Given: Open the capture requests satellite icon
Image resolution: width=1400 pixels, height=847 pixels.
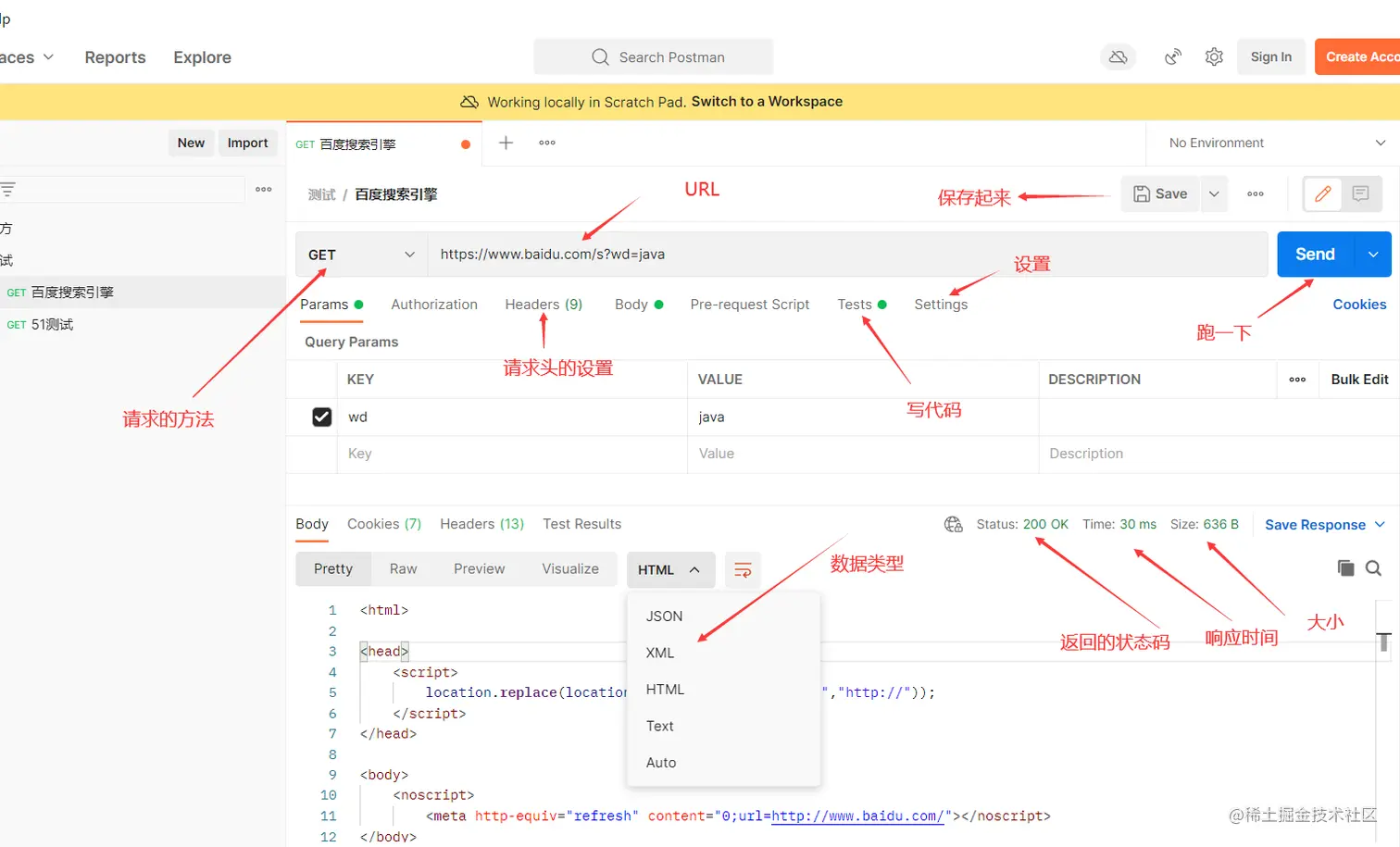Looking at the screenshot, I should coord(1173,57).
